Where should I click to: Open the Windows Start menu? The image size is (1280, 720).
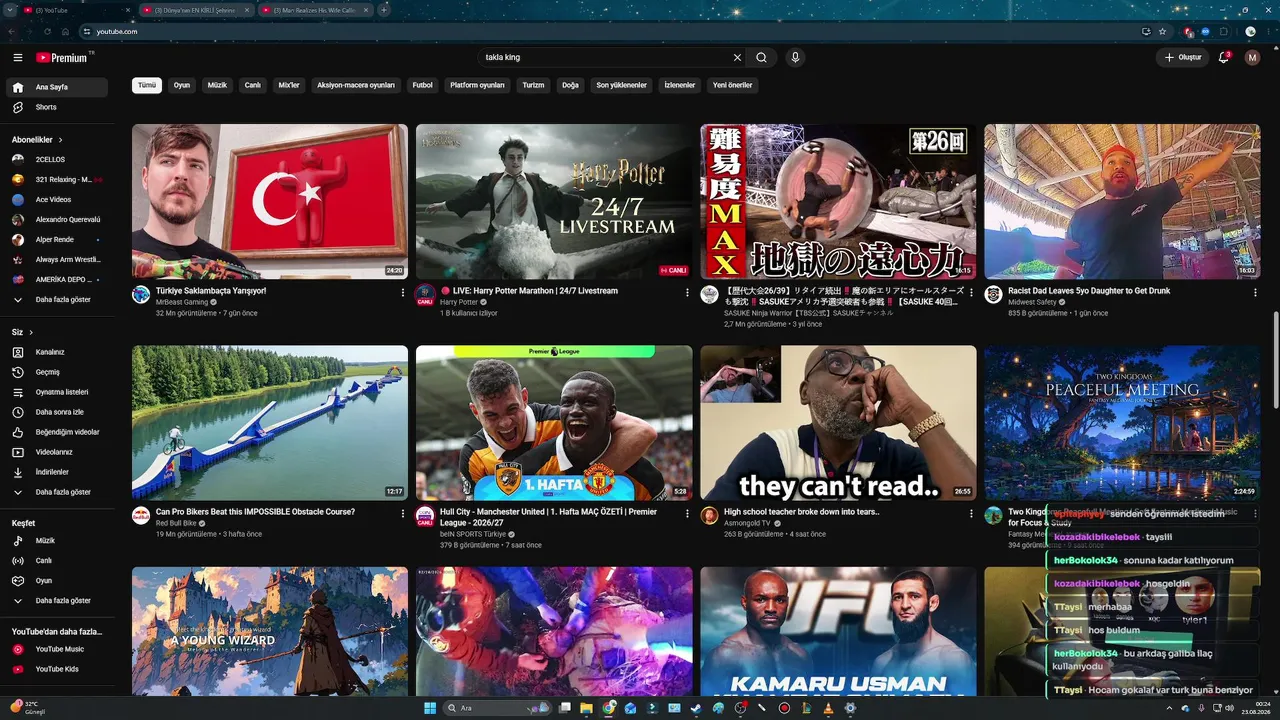430,708
